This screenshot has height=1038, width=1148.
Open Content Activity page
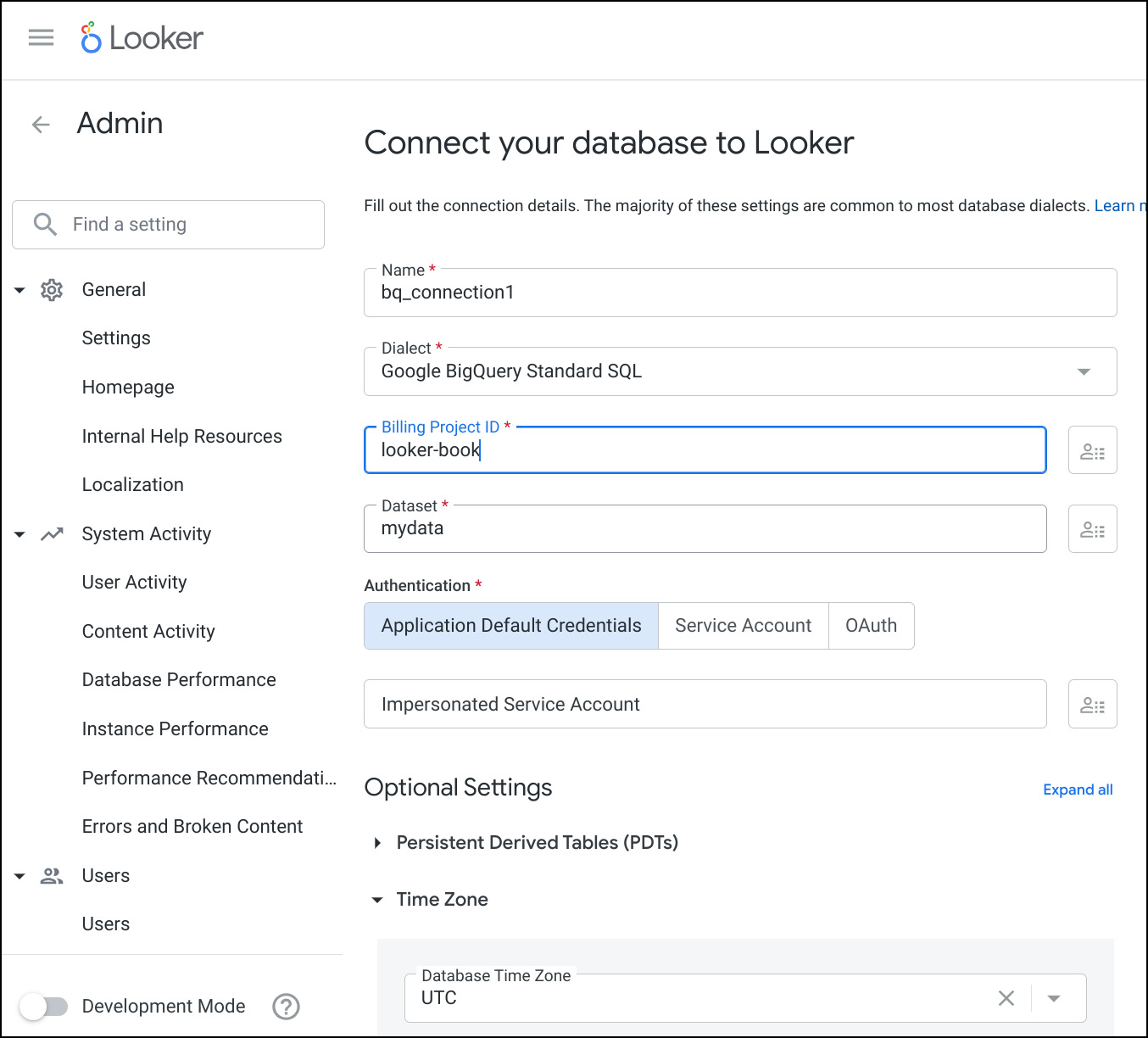click(148, 632)
